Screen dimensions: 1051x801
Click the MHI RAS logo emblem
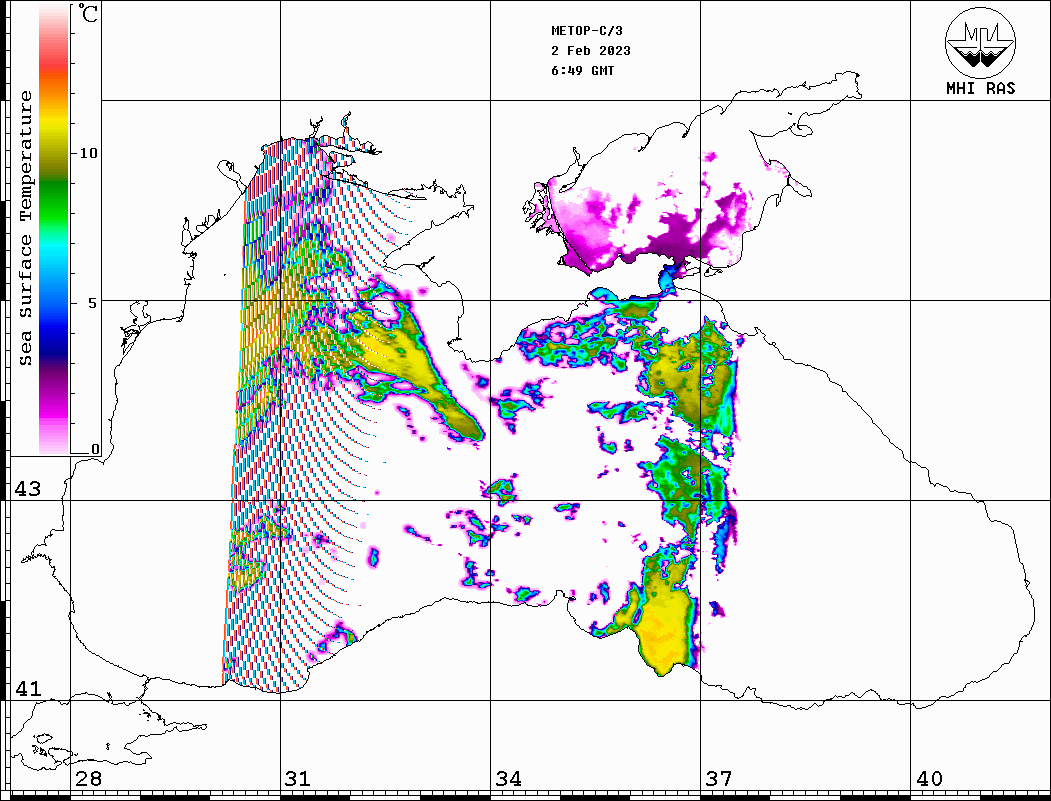(x=980, y=43)
